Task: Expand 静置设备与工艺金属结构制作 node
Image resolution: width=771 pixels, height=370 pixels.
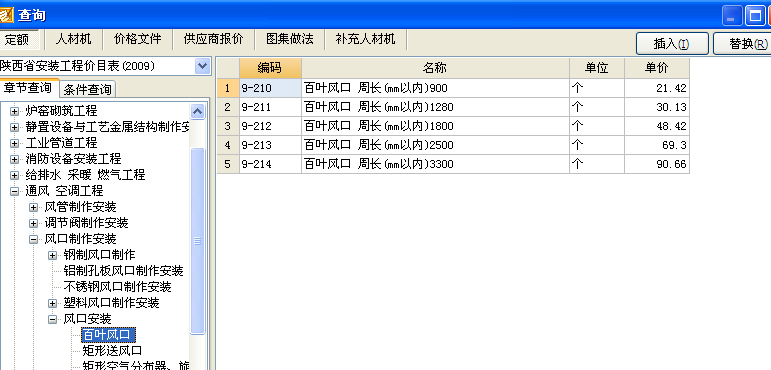Action: click(15, 127)
